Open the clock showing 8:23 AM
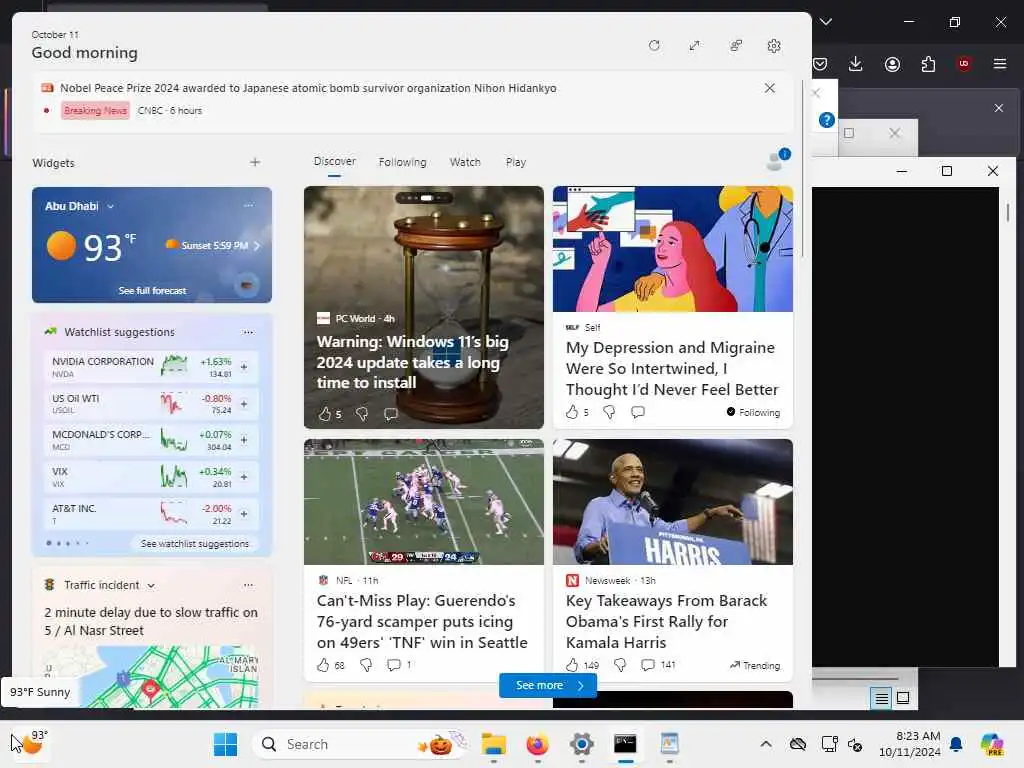Image resolution: width=1024 pixels, height=768 pixels. 910,744
